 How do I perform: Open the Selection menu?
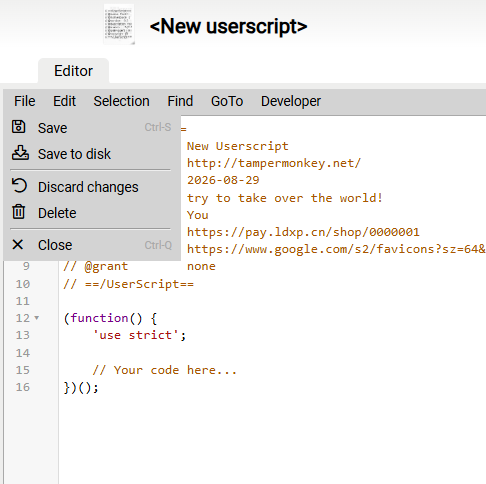tap(121, 101)
